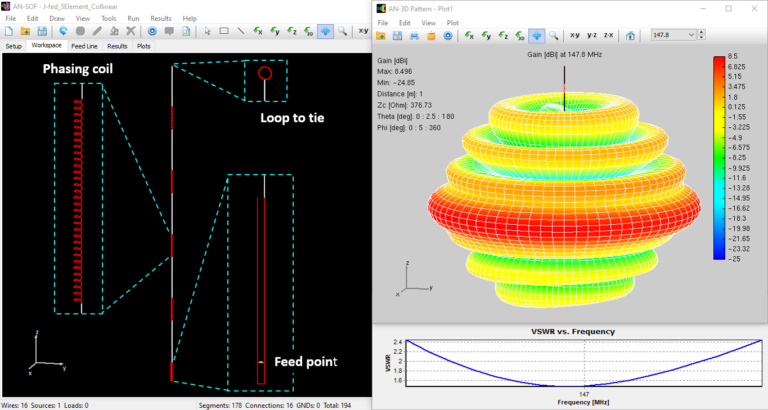The width and height of the screenshot is (768, 410).
Task: Switch AN-SOF workspace to x-y view
Action: 363,31
